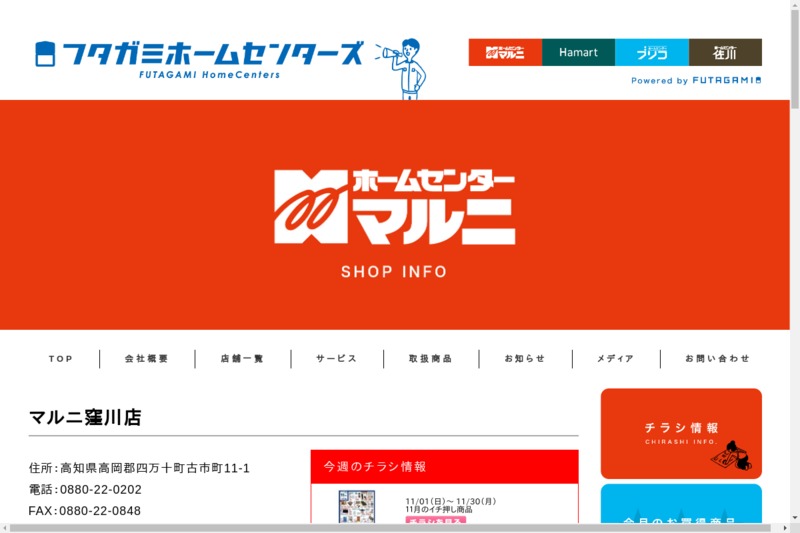Open the お知らせ menu item

[525, 359]
